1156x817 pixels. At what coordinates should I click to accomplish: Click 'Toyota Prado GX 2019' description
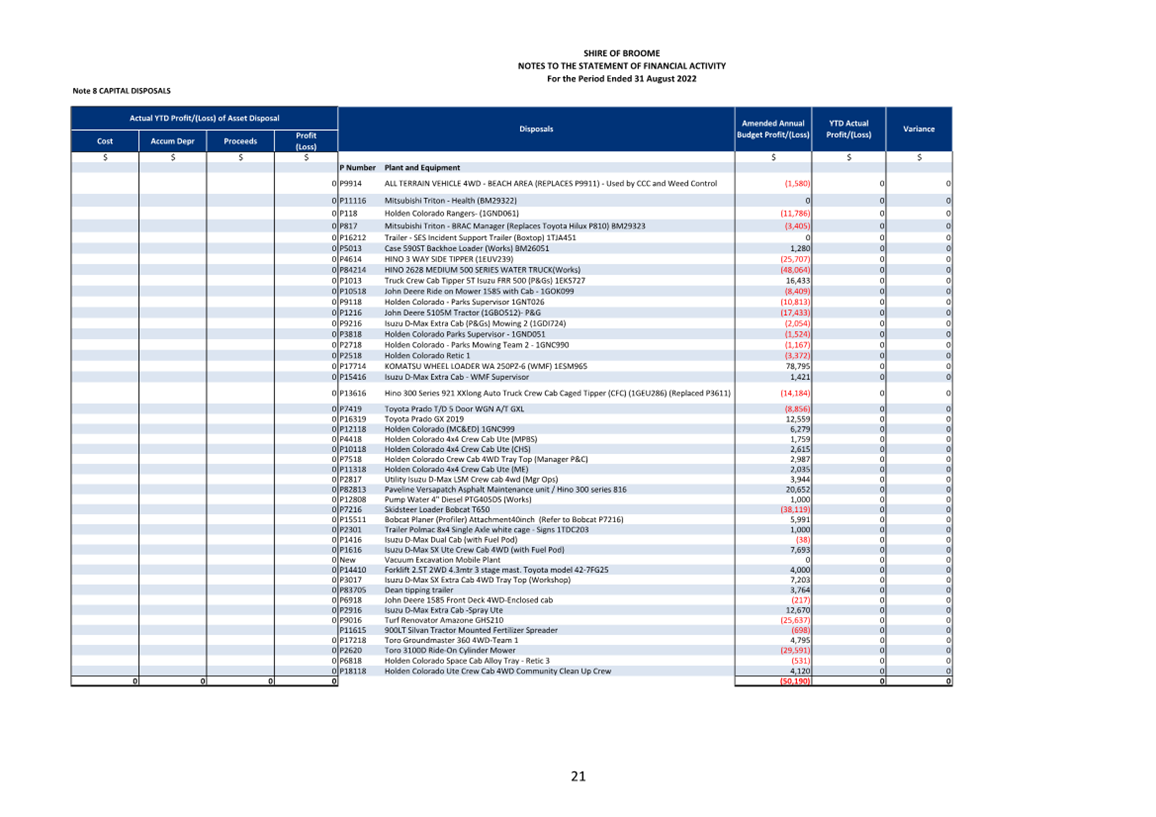[x=424, y=419]
